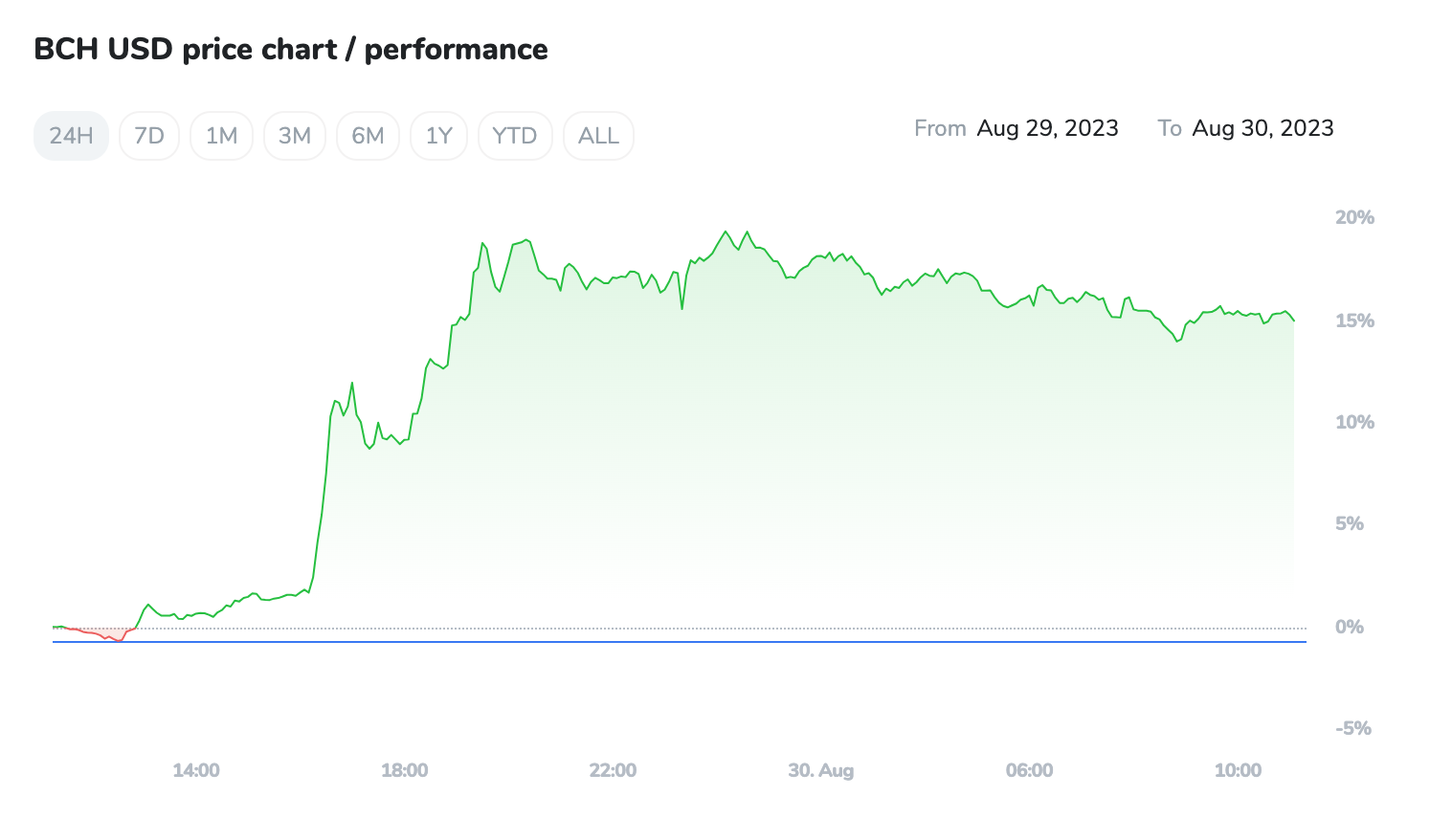Click the -5% y-axis label

point(1352,728)
